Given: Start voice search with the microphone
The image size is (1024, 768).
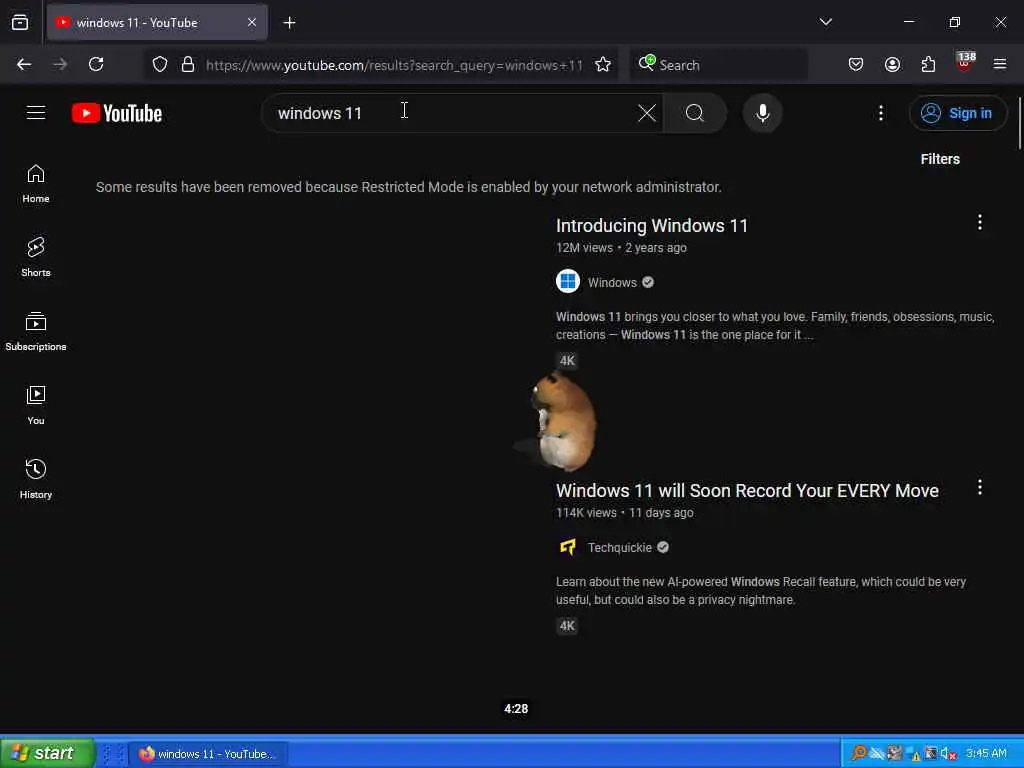Looking at the screenshot, I should [x=762, y=113].
